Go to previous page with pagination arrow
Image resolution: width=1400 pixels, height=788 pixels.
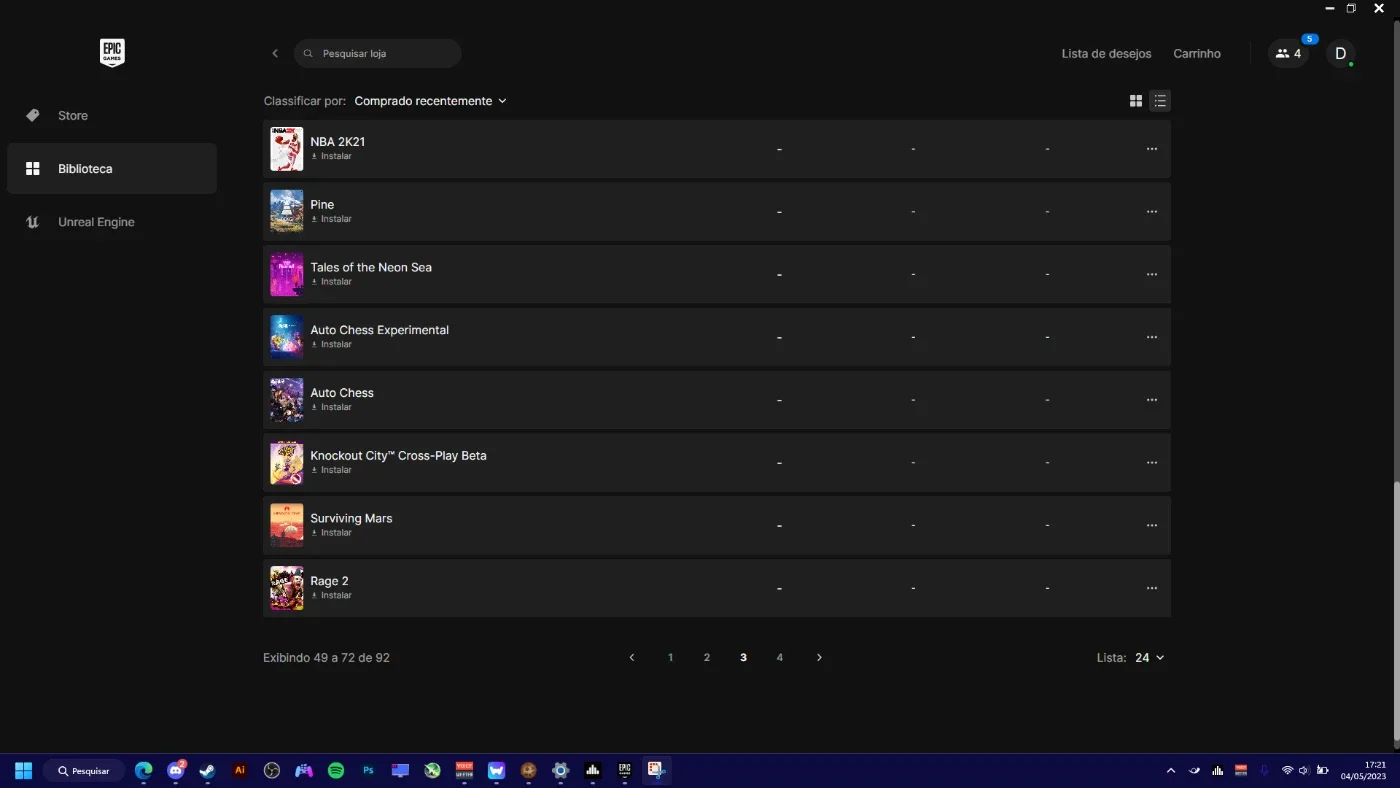coord(632,658)
